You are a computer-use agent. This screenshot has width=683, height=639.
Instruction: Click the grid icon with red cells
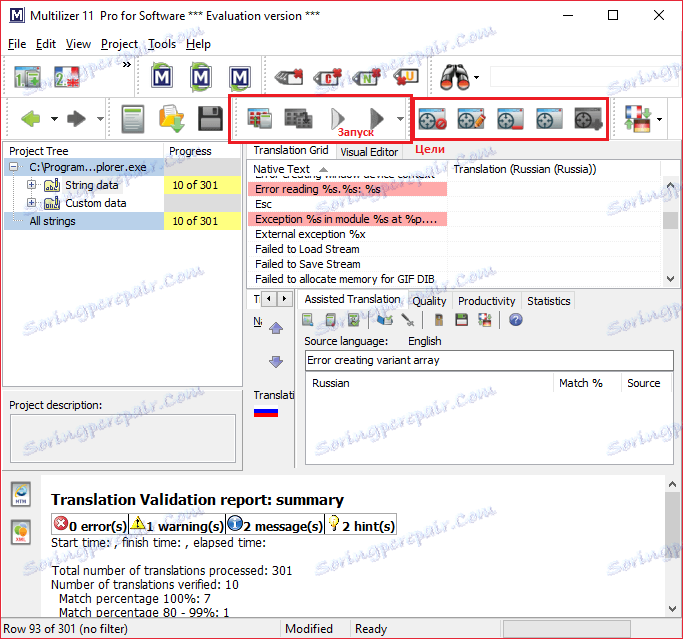[260, 118]
